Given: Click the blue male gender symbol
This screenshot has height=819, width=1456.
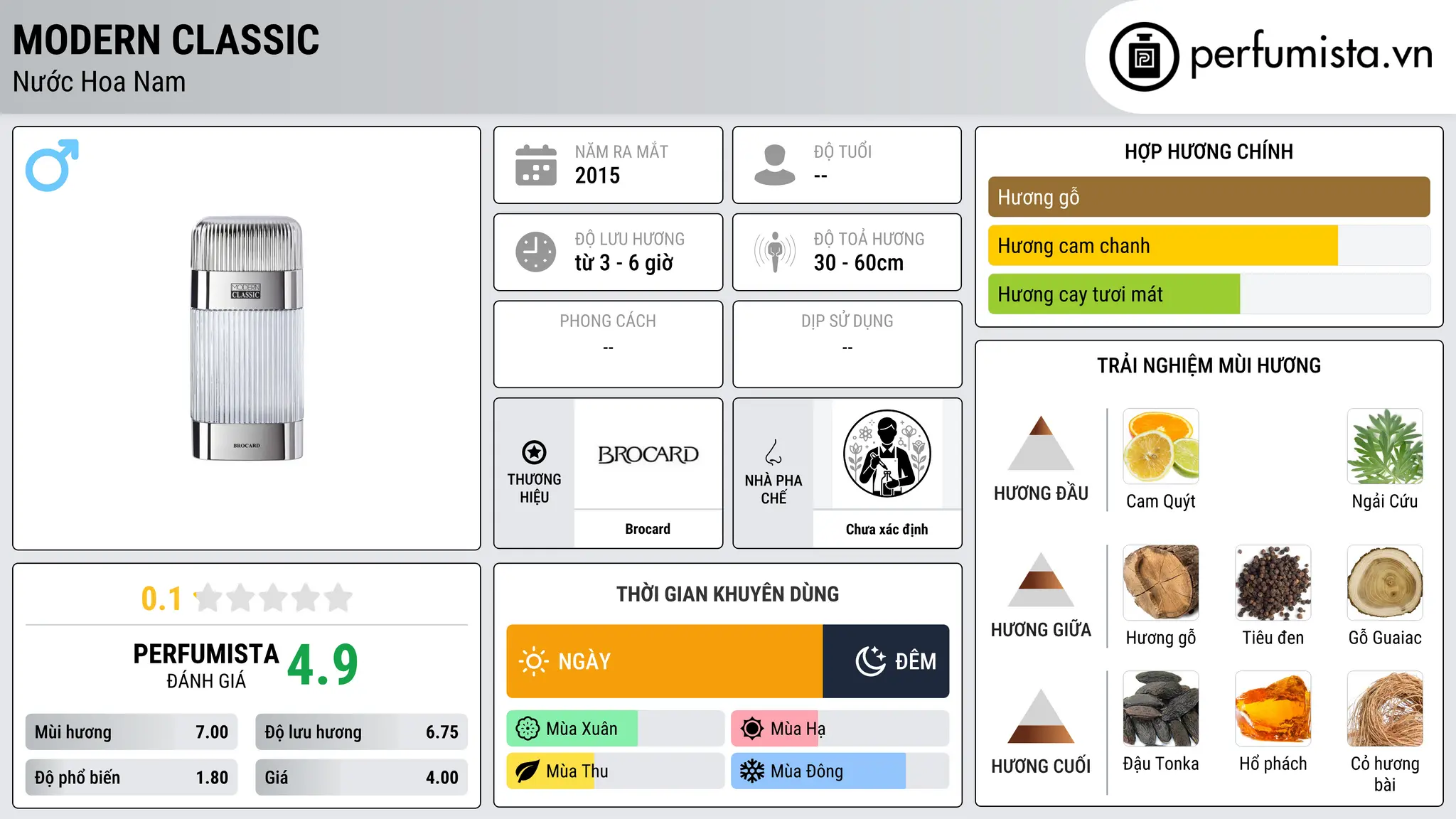Looking at the screenshot, I should tap(52, 165).
